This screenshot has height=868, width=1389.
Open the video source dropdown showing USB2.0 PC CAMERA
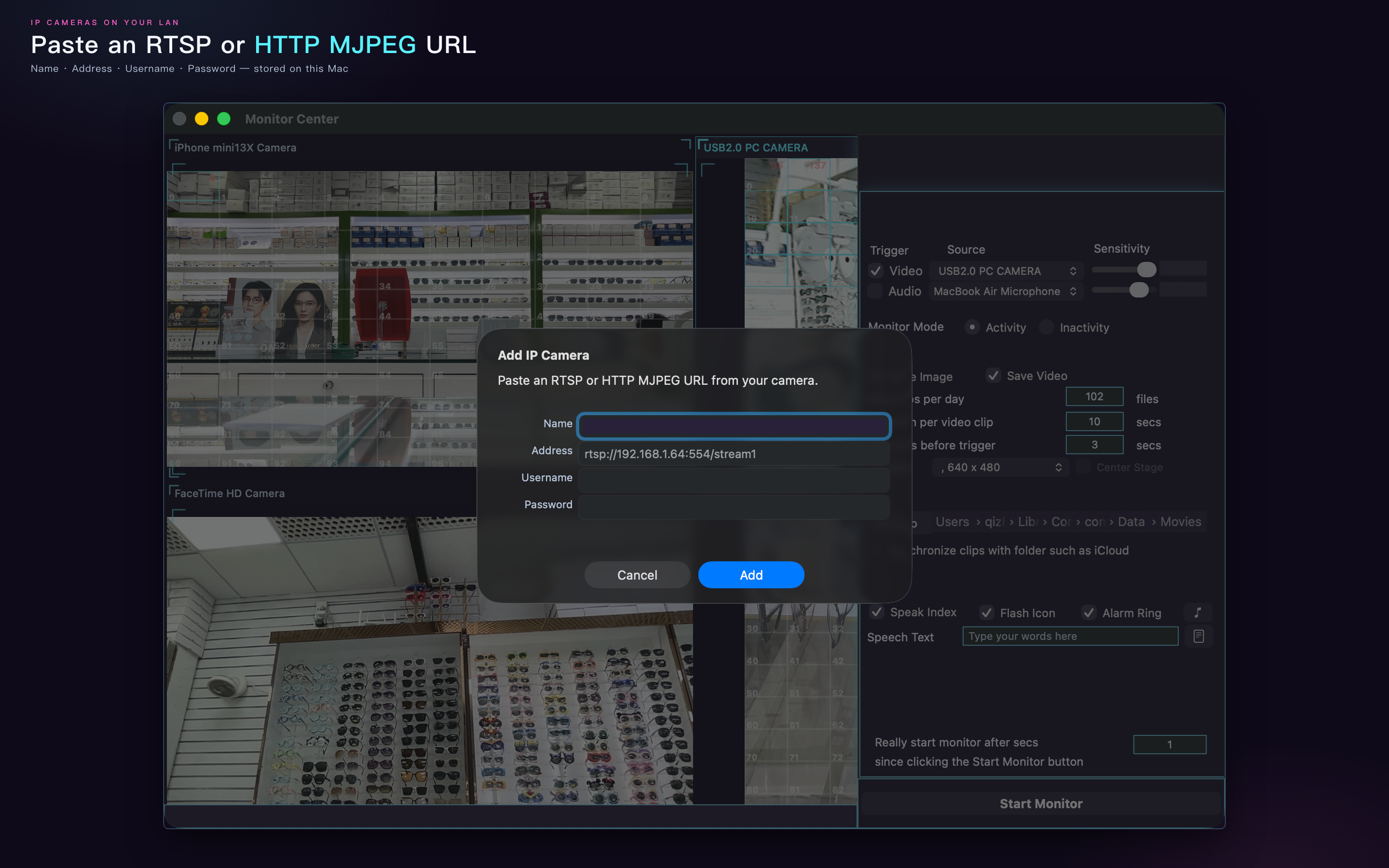point(1006,271)
